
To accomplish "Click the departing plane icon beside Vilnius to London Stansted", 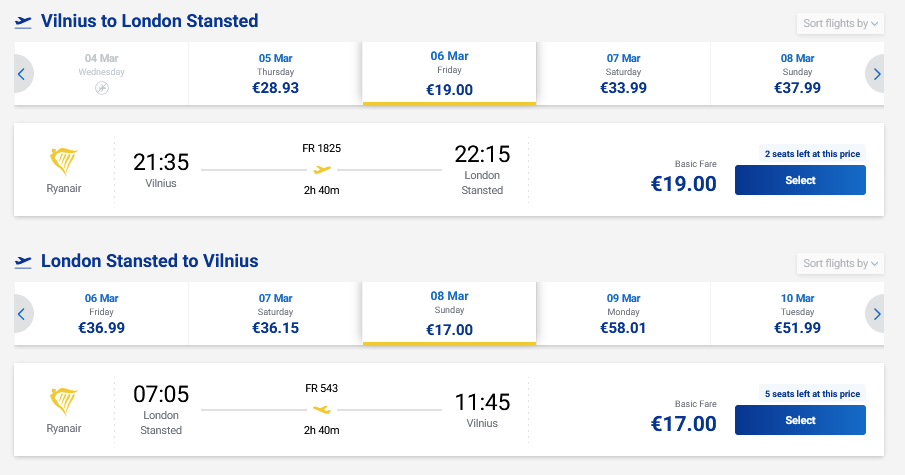I will pos(23,21).
